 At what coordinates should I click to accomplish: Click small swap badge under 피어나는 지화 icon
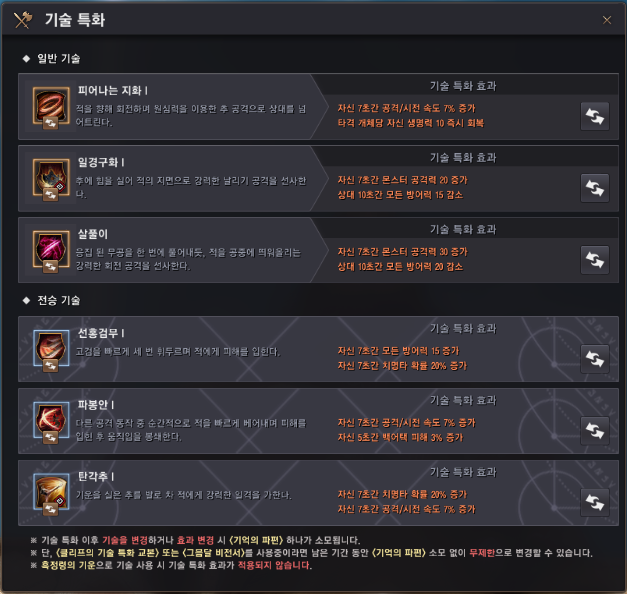click(50, 123)
